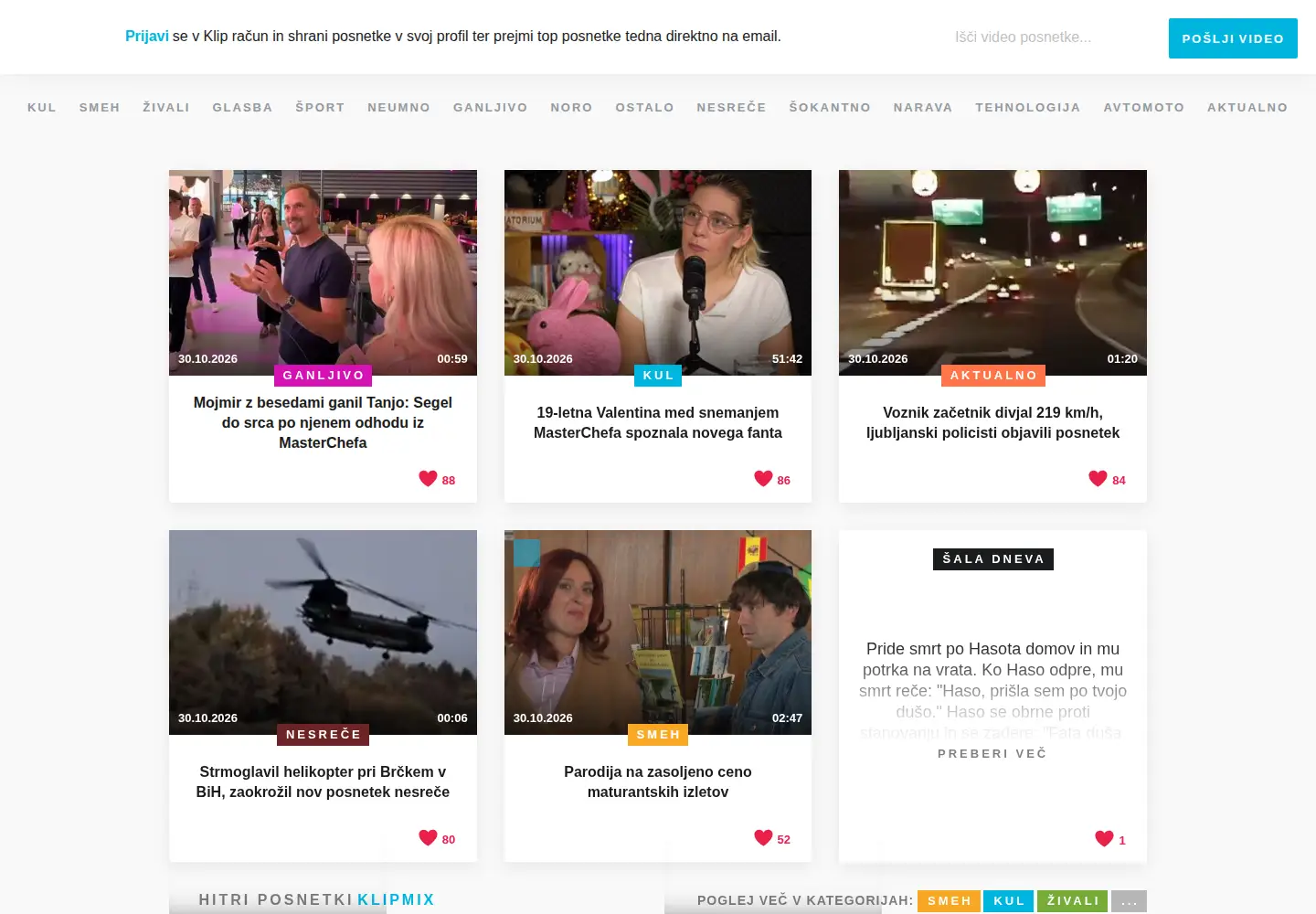Open the Mojmir Tanjo MasterChef video thumbnail
The width and height of the screenshot is (1316, 914).
coord(323,272)
